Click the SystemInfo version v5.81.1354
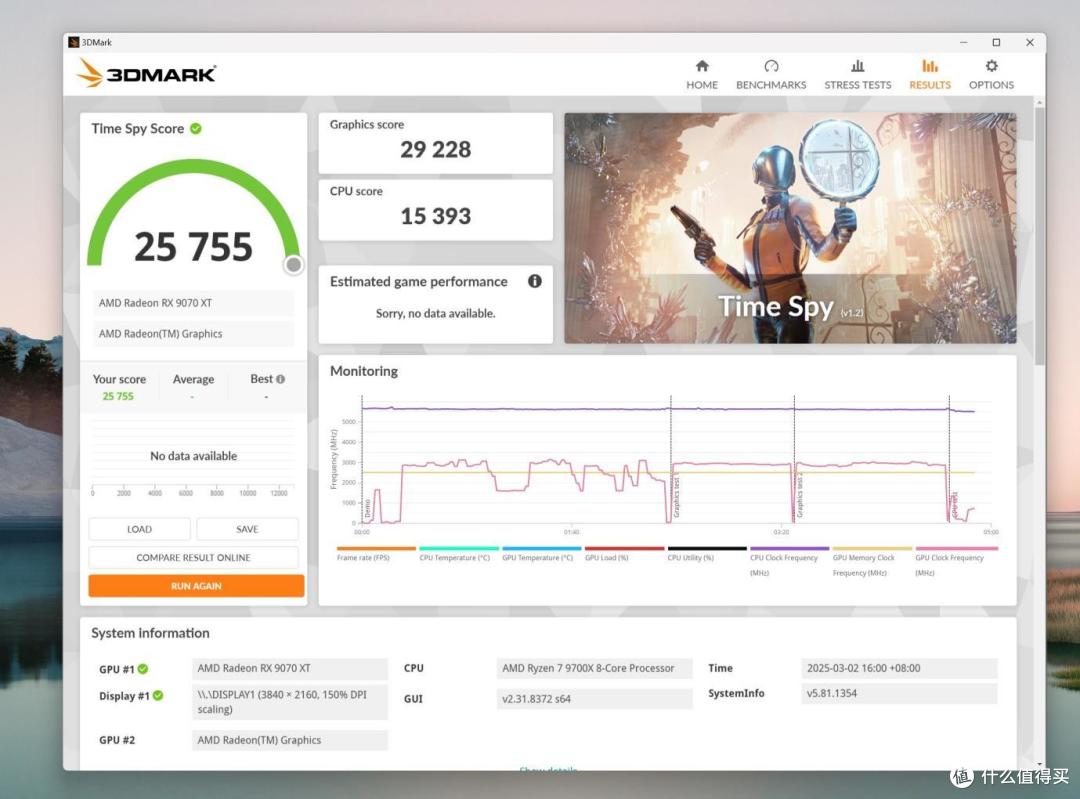 pos(899,693)
